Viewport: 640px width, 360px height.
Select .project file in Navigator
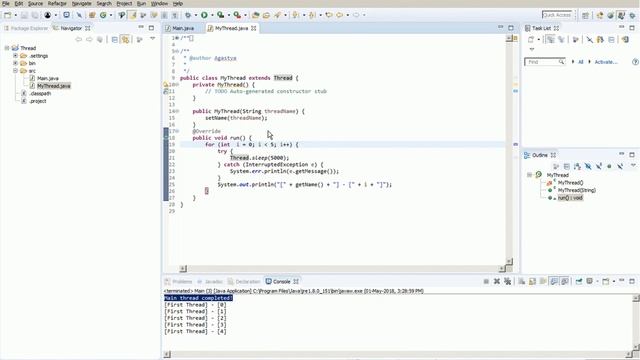pyautogui.click(x=38, y=101)
